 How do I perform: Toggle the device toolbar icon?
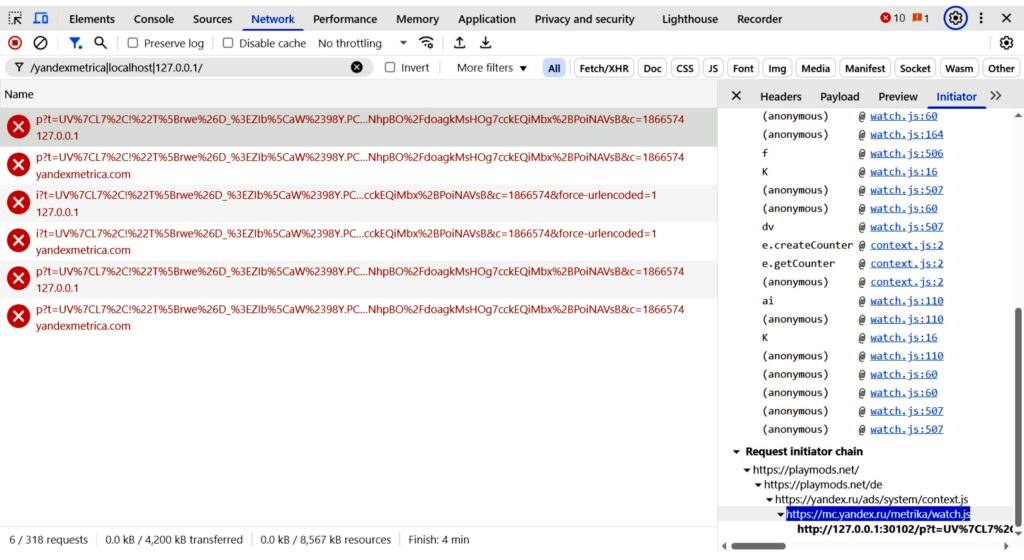point(41,18)
